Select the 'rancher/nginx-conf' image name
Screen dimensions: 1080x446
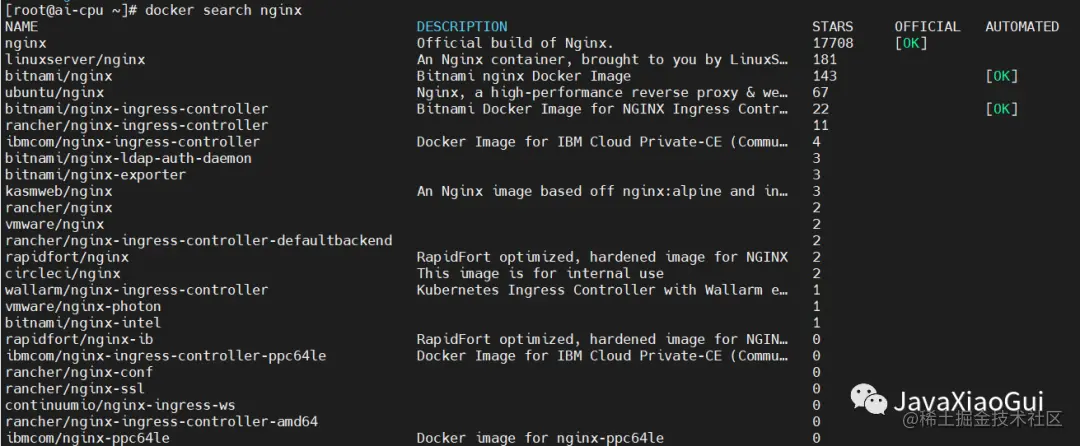(x=79, y=372)
